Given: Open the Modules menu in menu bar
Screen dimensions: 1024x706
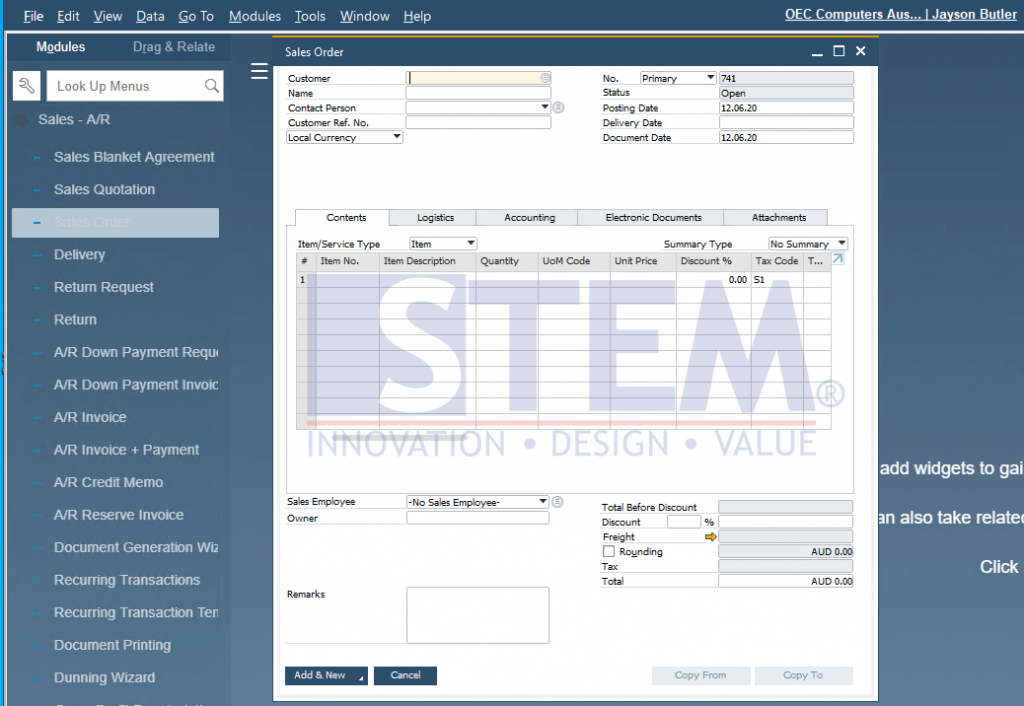Looking at the screenshot, I should [254, 16].
